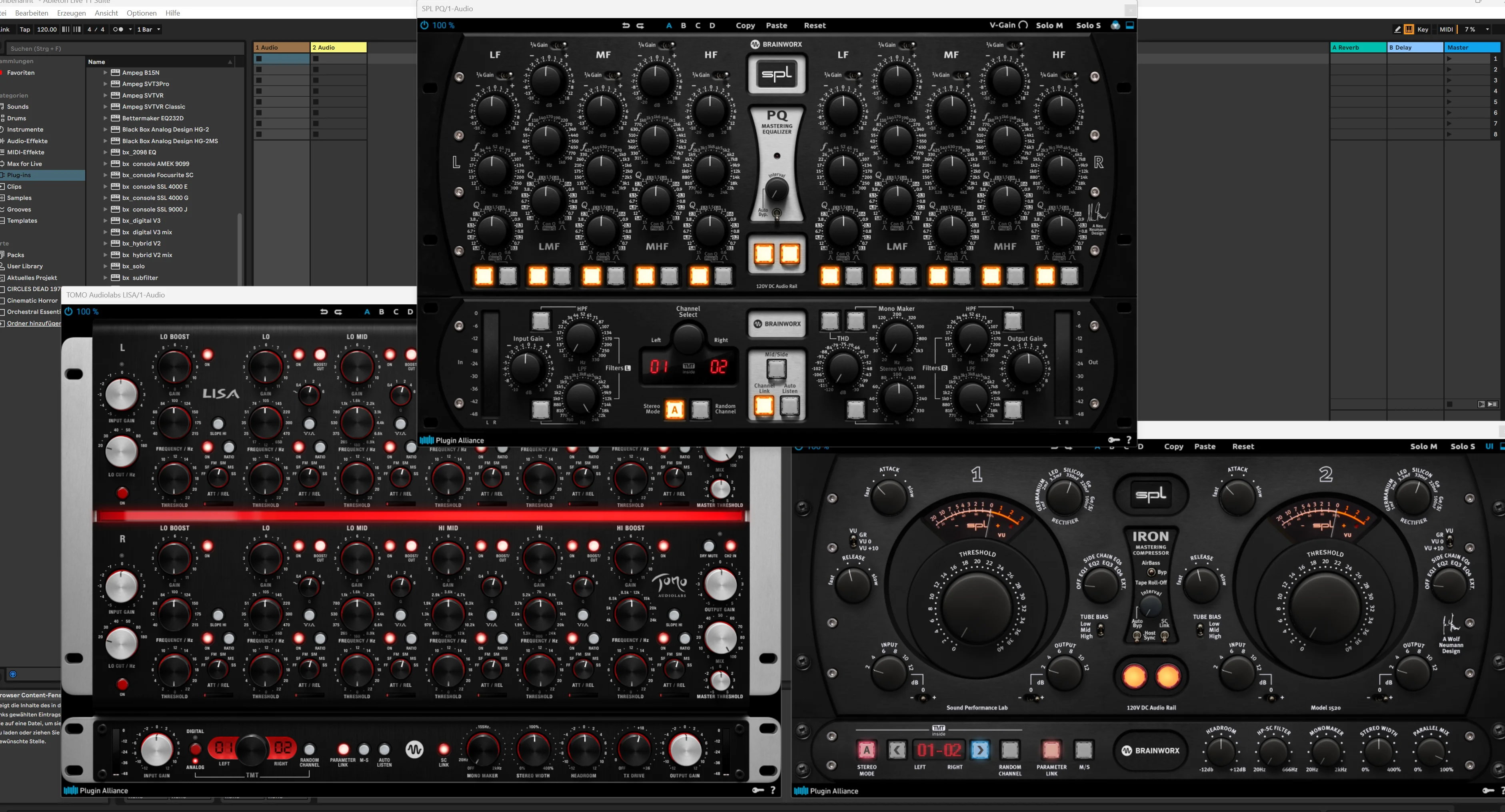The height and width of the screenshot is (812, 1505).
Task: Expand the Ampeg B15N plugin entry
Action: point(105,72)
